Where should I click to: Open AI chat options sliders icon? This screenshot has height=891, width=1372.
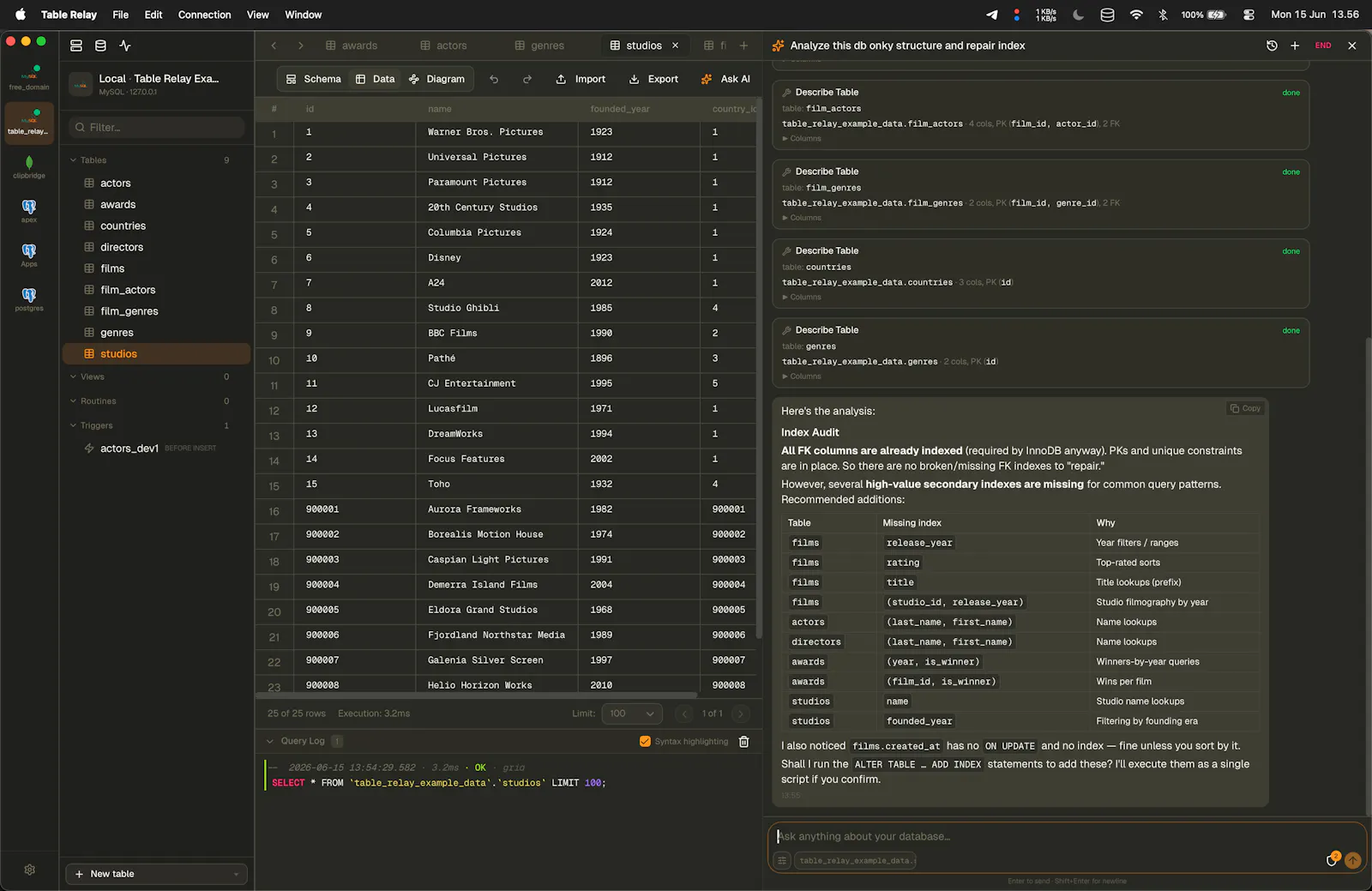tap(782, 860)
